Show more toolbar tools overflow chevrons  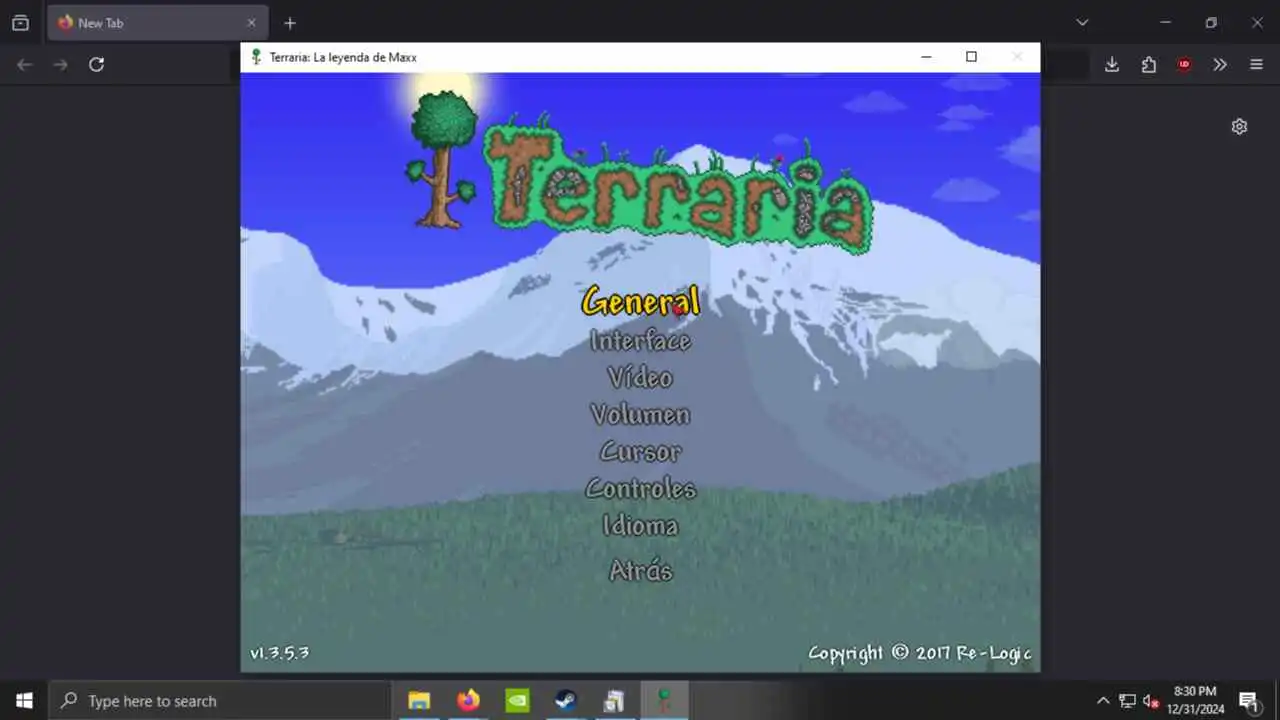[1220, 64]
